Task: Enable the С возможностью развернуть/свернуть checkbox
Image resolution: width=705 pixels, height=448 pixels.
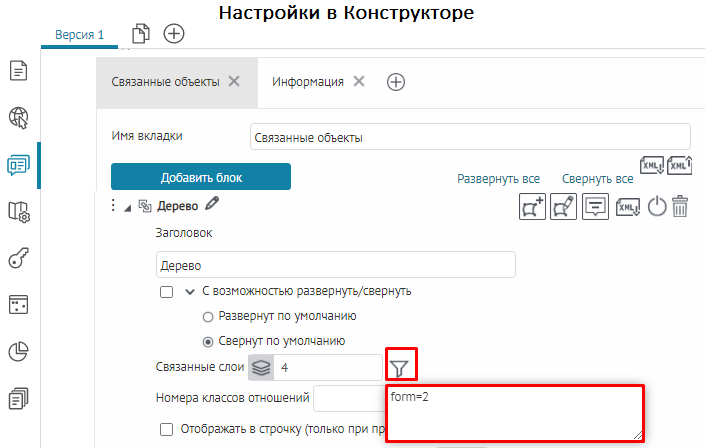Action: pos(167,291)
